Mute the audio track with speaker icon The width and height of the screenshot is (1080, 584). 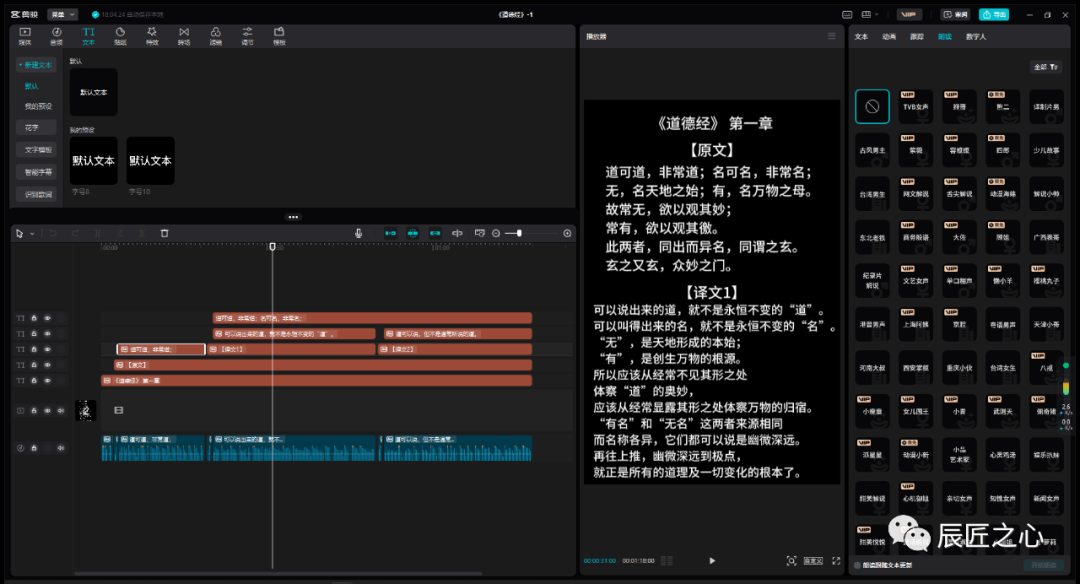[x=60, y=448]
